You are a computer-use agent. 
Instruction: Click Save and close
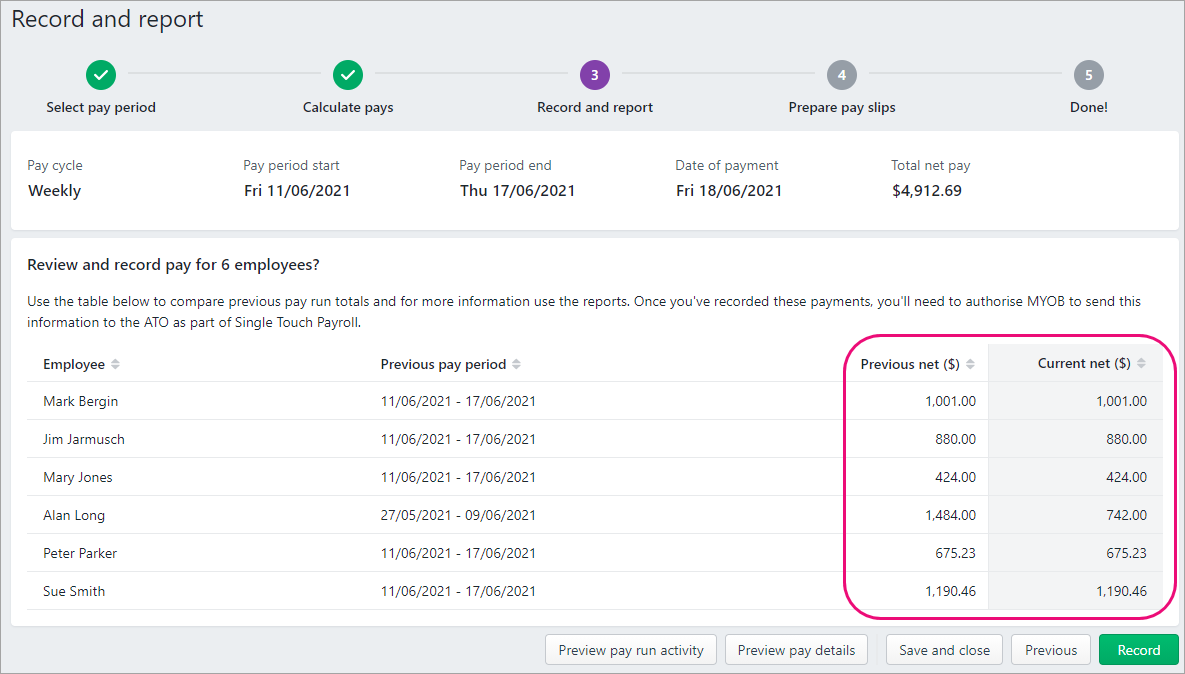(x=944, y=650)
